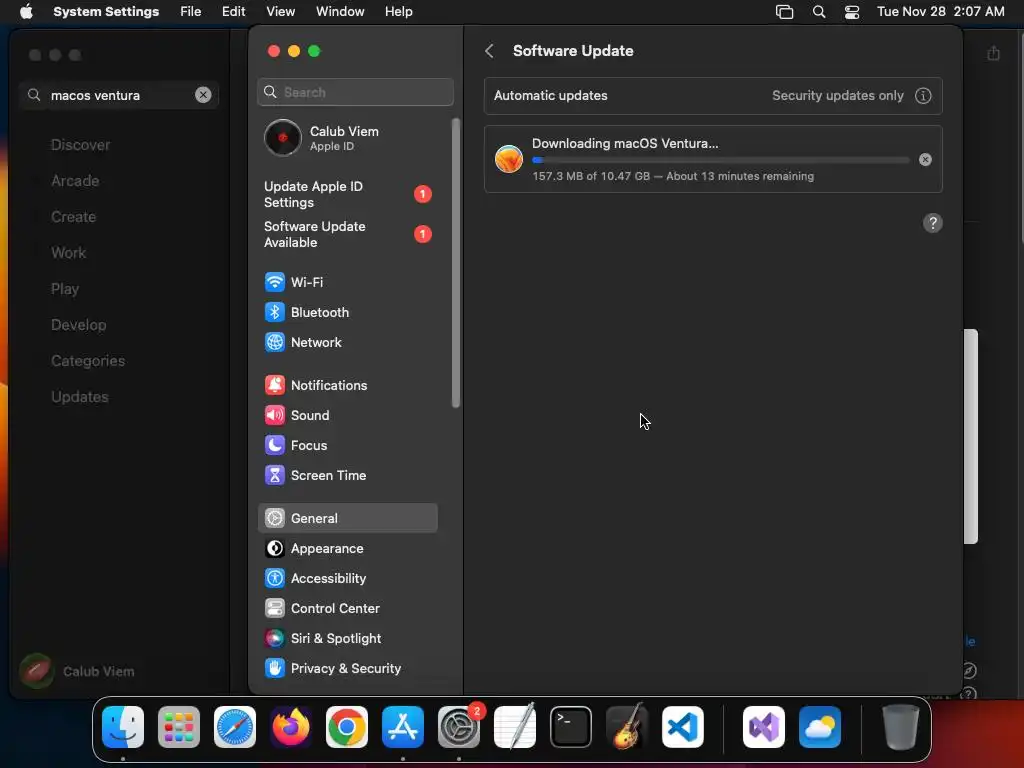1024x768 pixels.
Task: Open the Help menu
Action: [398, 12]
